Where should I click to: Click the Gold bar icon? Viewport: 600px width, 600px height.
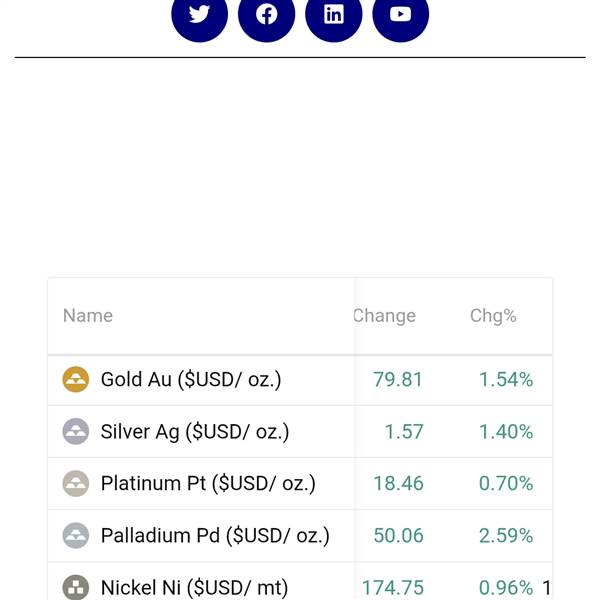tap(76, 380)
